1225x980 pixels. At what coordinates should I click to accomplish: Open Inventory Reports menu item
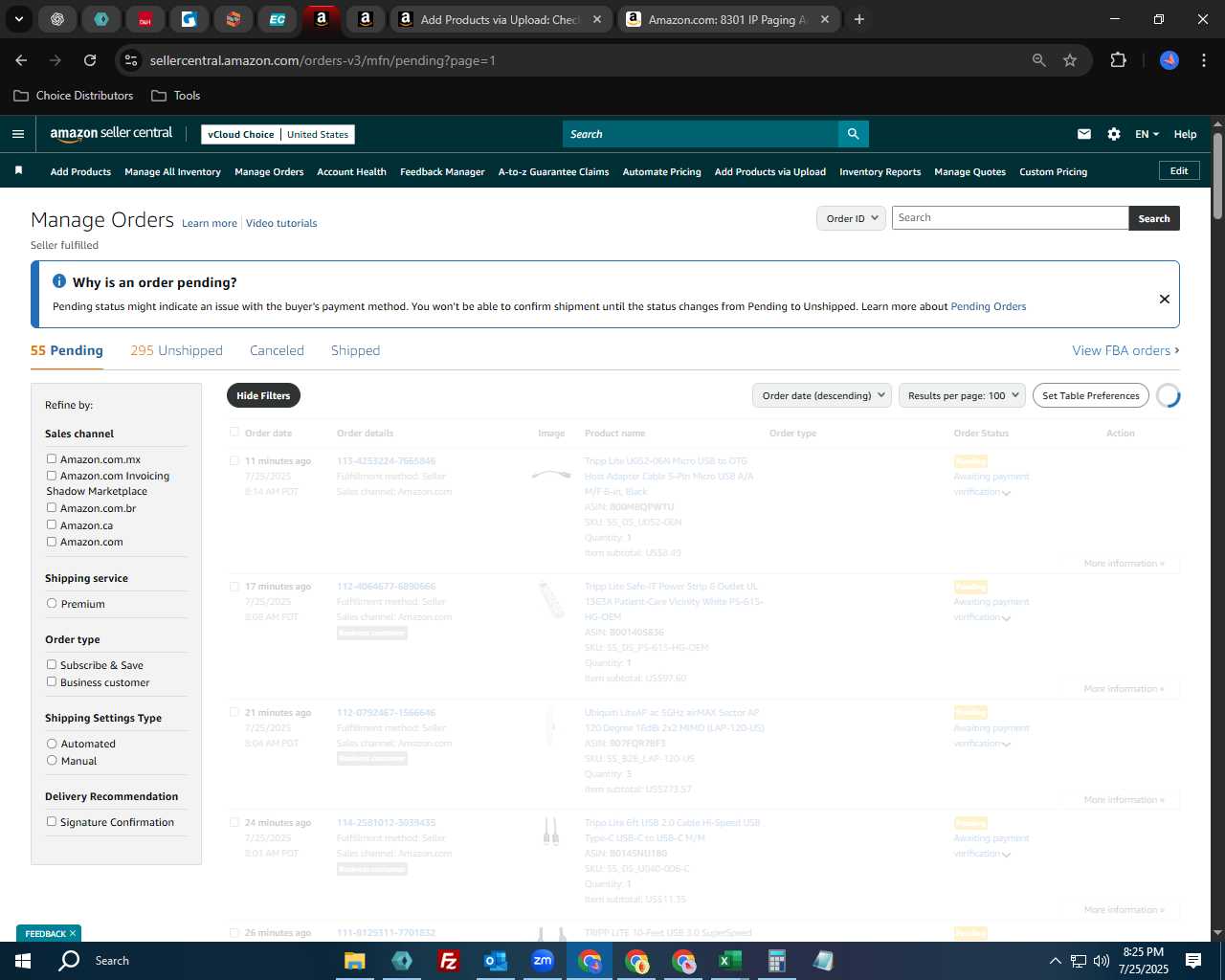880,172
